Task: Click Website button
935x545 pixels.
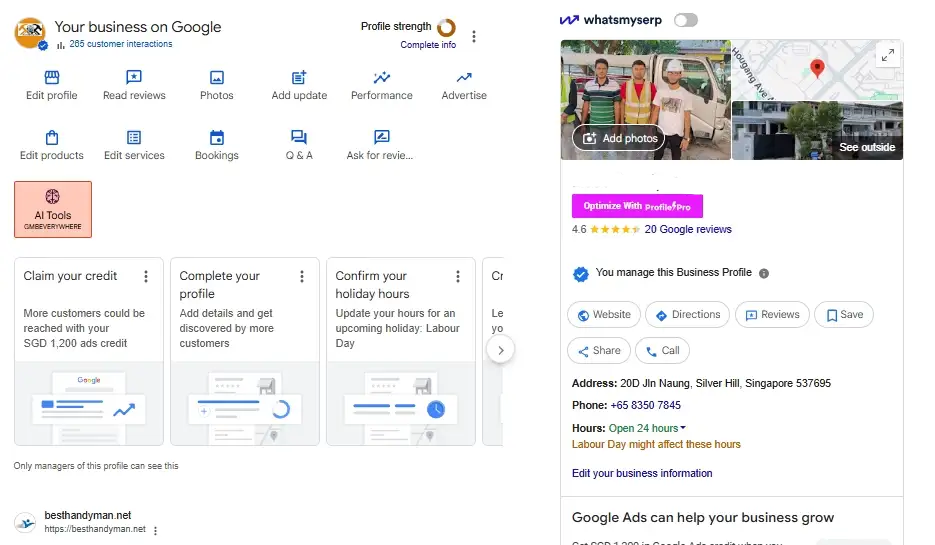Action: point(603,315)
